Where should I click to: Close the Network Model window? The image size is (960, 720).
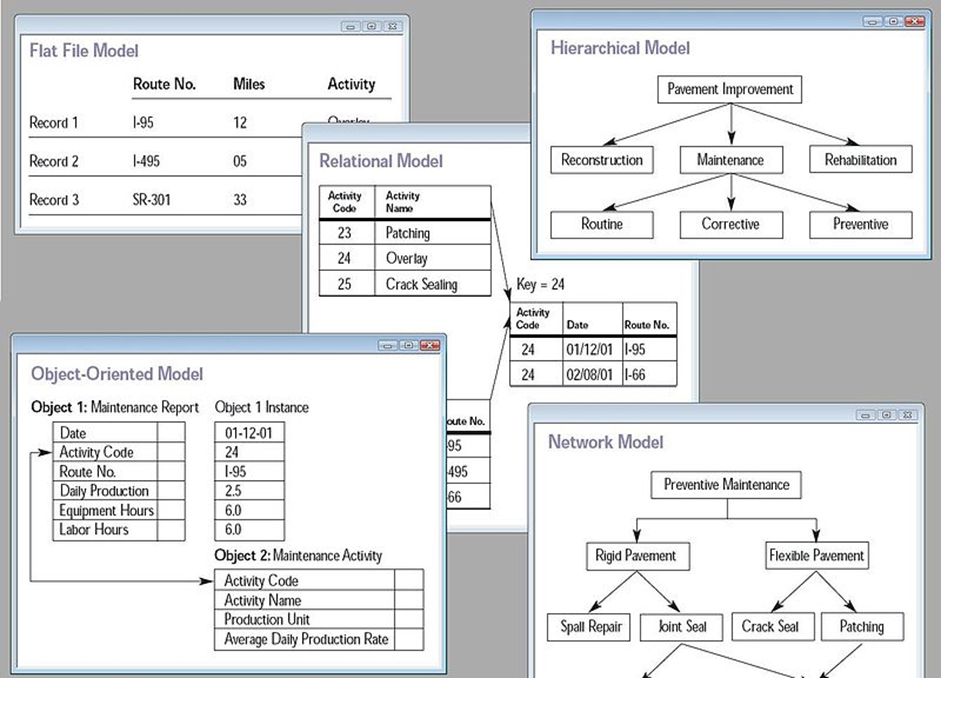[x=908, y=415]
